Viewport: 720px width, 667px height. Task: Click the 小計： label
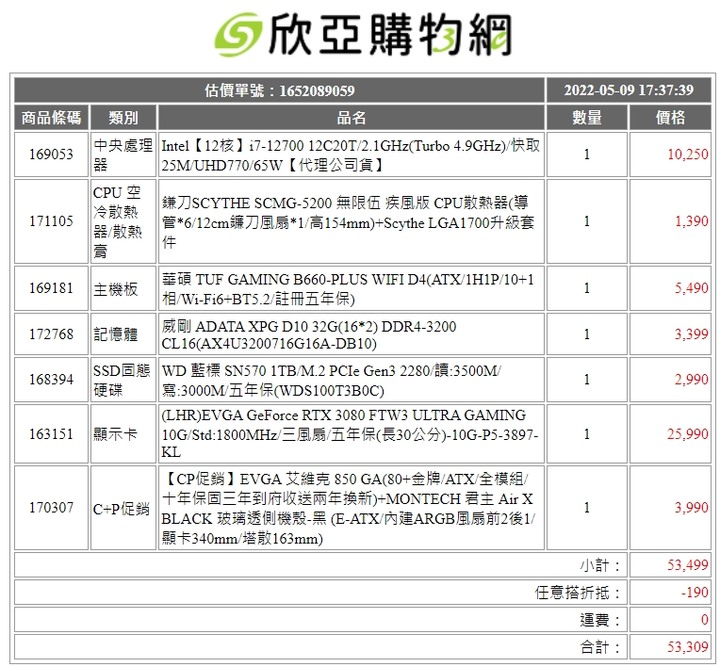click(x=601, y=565)
